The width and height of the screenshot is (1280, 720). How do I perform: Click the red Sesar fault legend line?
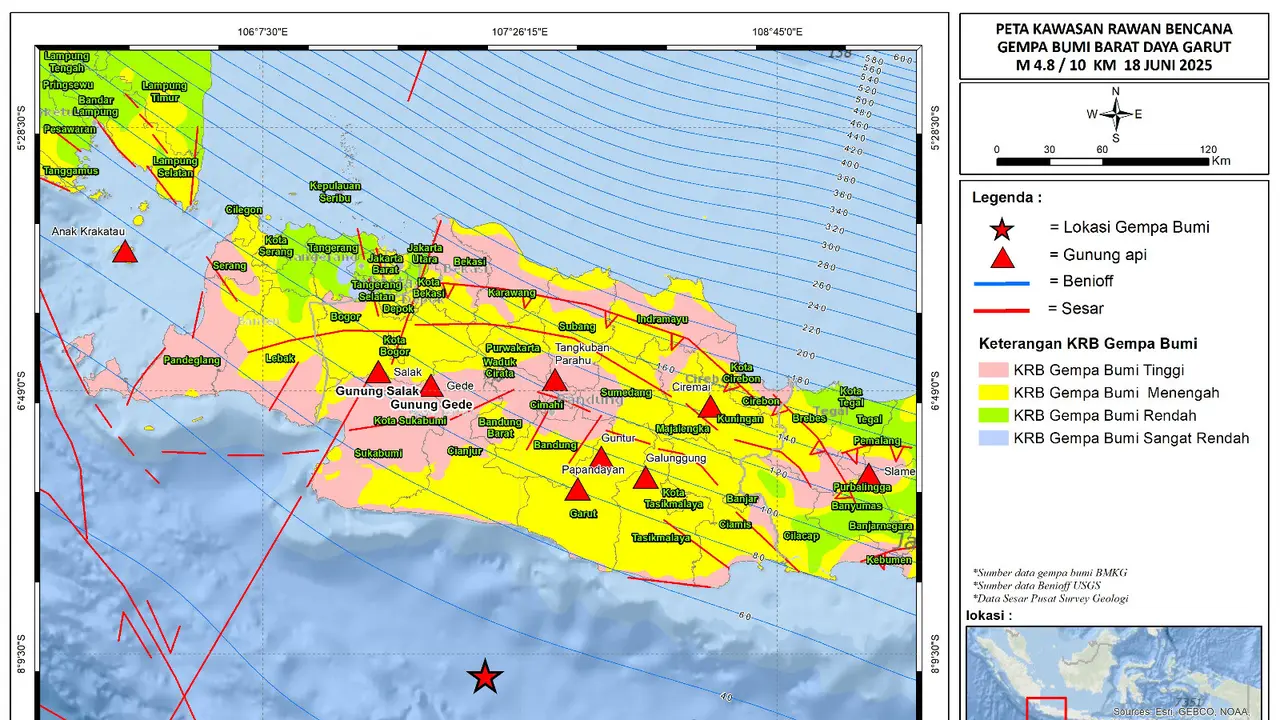pyautogui.click(x=1001, y=309)
